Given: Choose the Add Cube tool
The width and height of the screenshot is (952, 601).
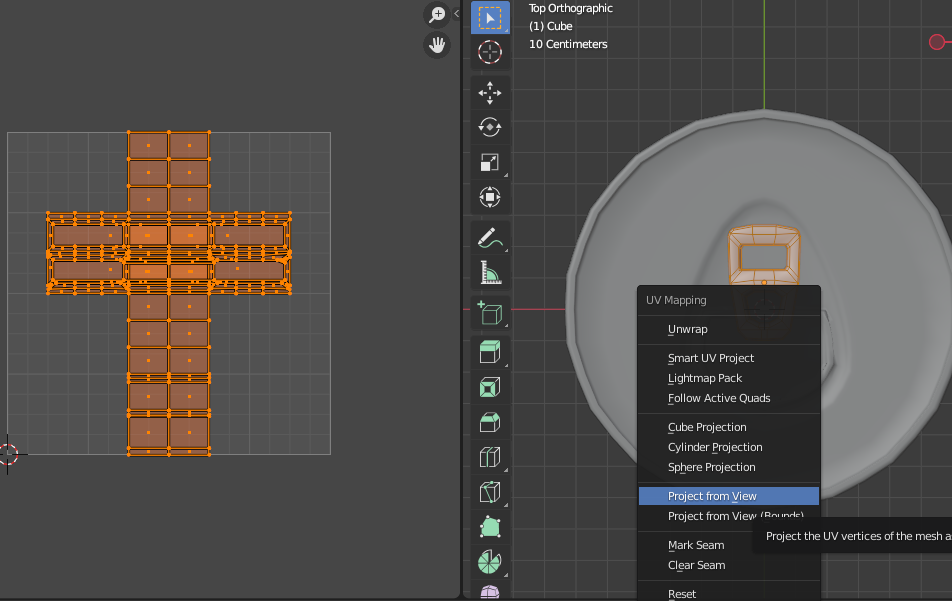Looking at the screenshot, I should [490, 313].
